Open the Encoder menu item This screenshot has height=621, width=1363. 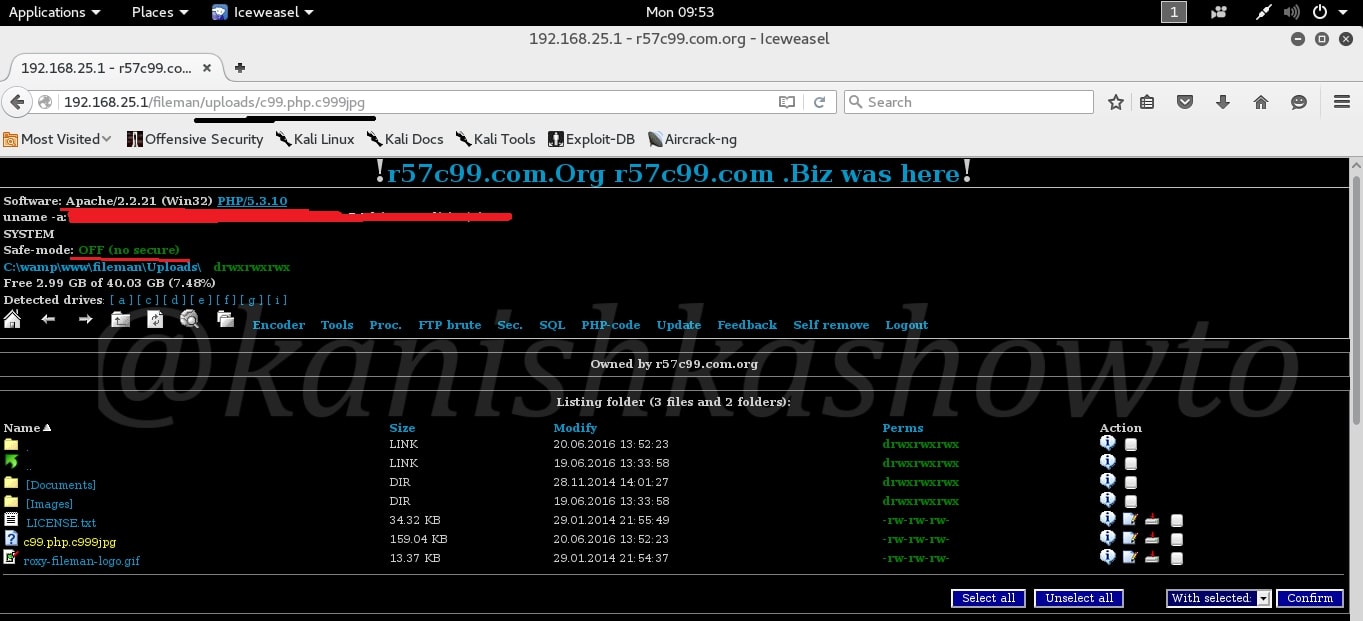(279, 325)
